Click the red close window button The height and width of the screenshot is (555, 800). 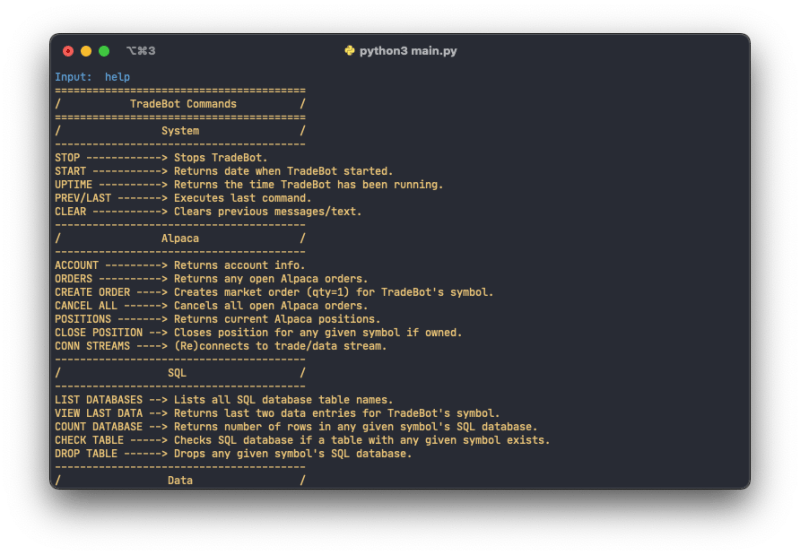(x=68, y=51)
